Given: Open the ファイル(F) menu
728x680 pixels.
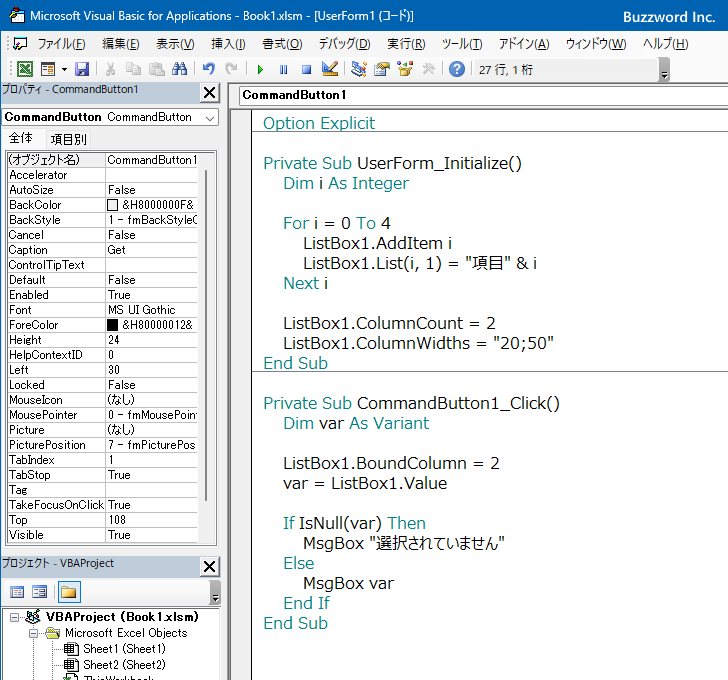Looking at the screenshot, I should [x=61, y=44].
